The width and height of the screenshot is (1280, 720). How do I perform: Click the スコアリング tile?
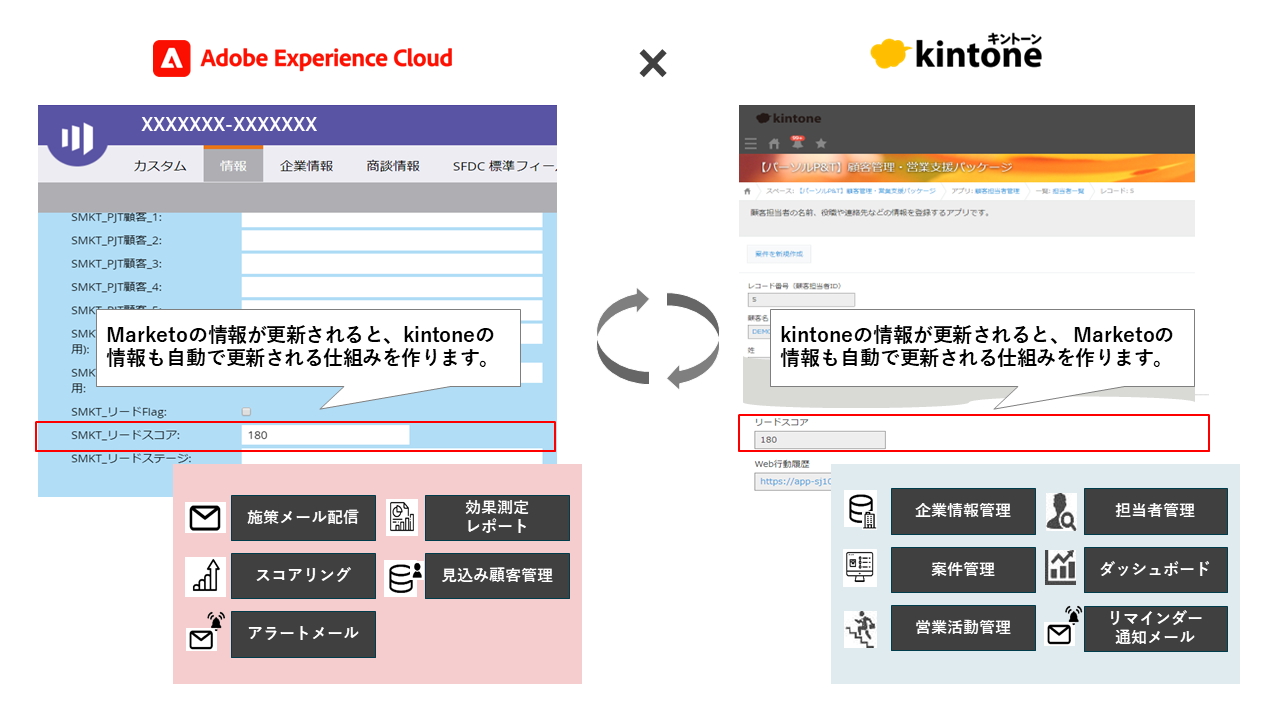point(303,576)
